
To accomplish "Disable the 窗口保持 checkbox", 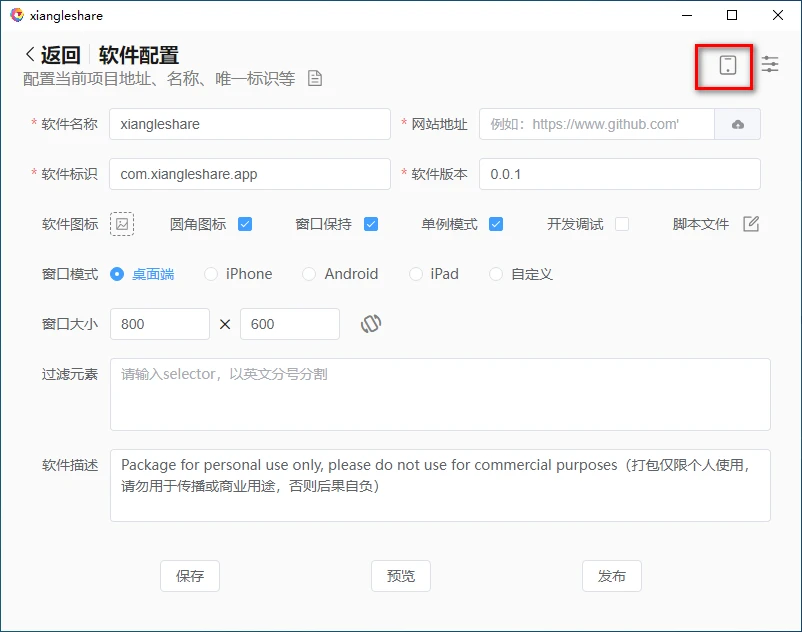I will pyautogui.click(x=371, y=224).
